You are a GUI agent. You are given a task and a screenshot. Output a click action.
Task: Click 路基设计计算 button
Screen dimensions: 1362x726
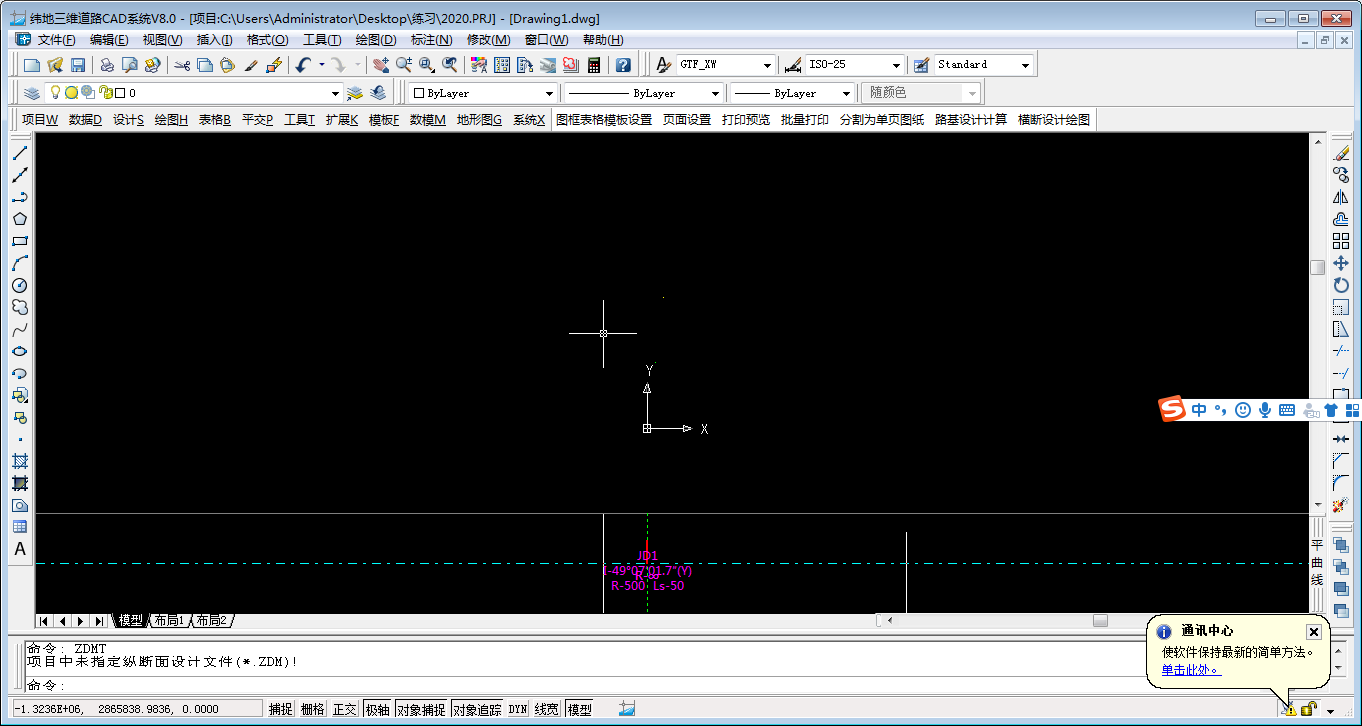click(971, 120)
